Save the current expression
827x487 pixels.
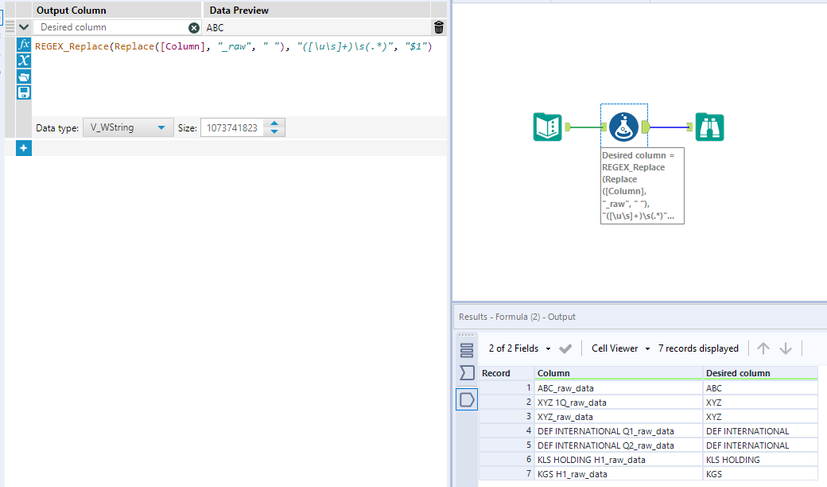[24, 92]
